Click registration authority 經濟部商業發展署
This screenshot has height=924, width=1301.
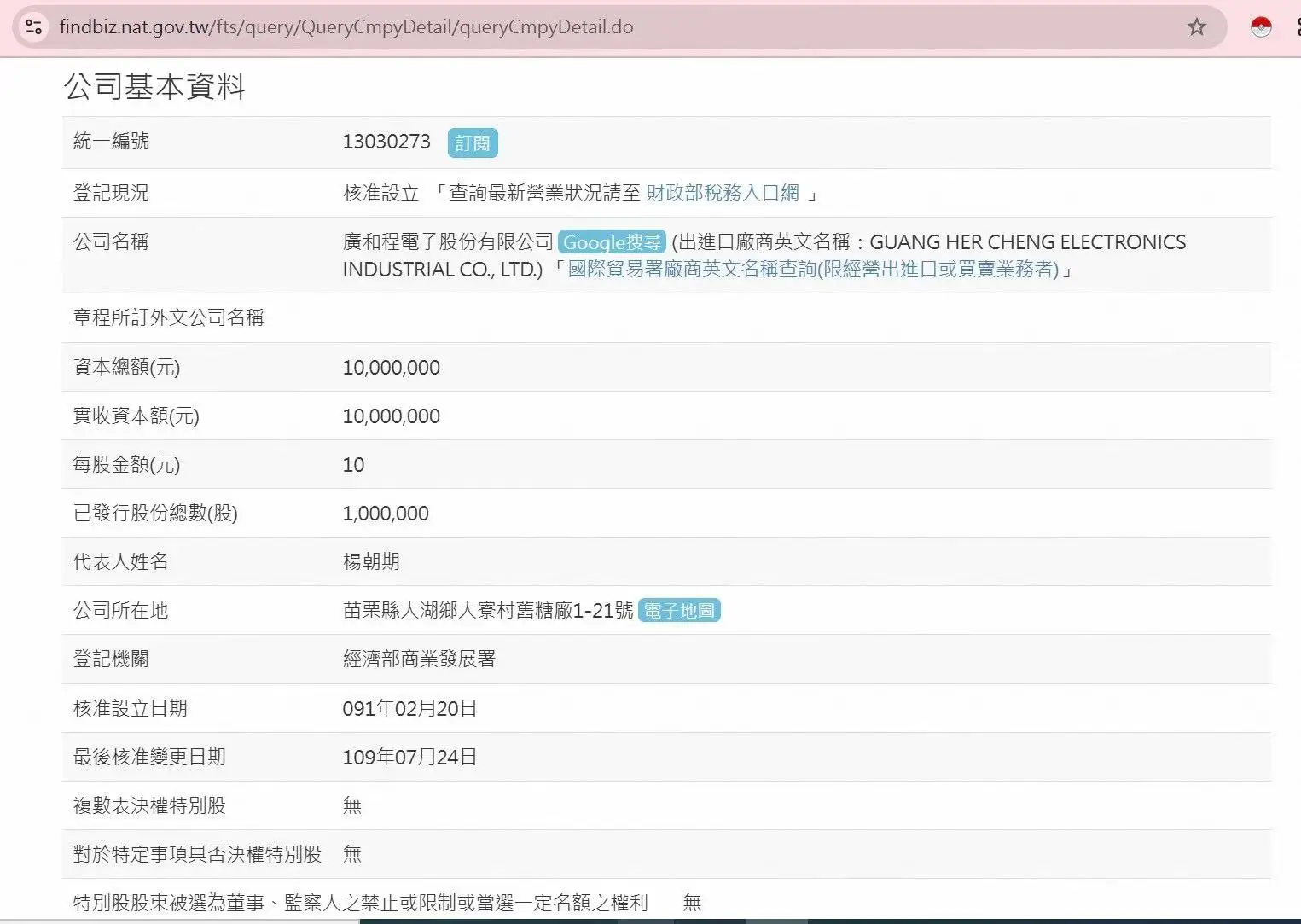[419, 659]
